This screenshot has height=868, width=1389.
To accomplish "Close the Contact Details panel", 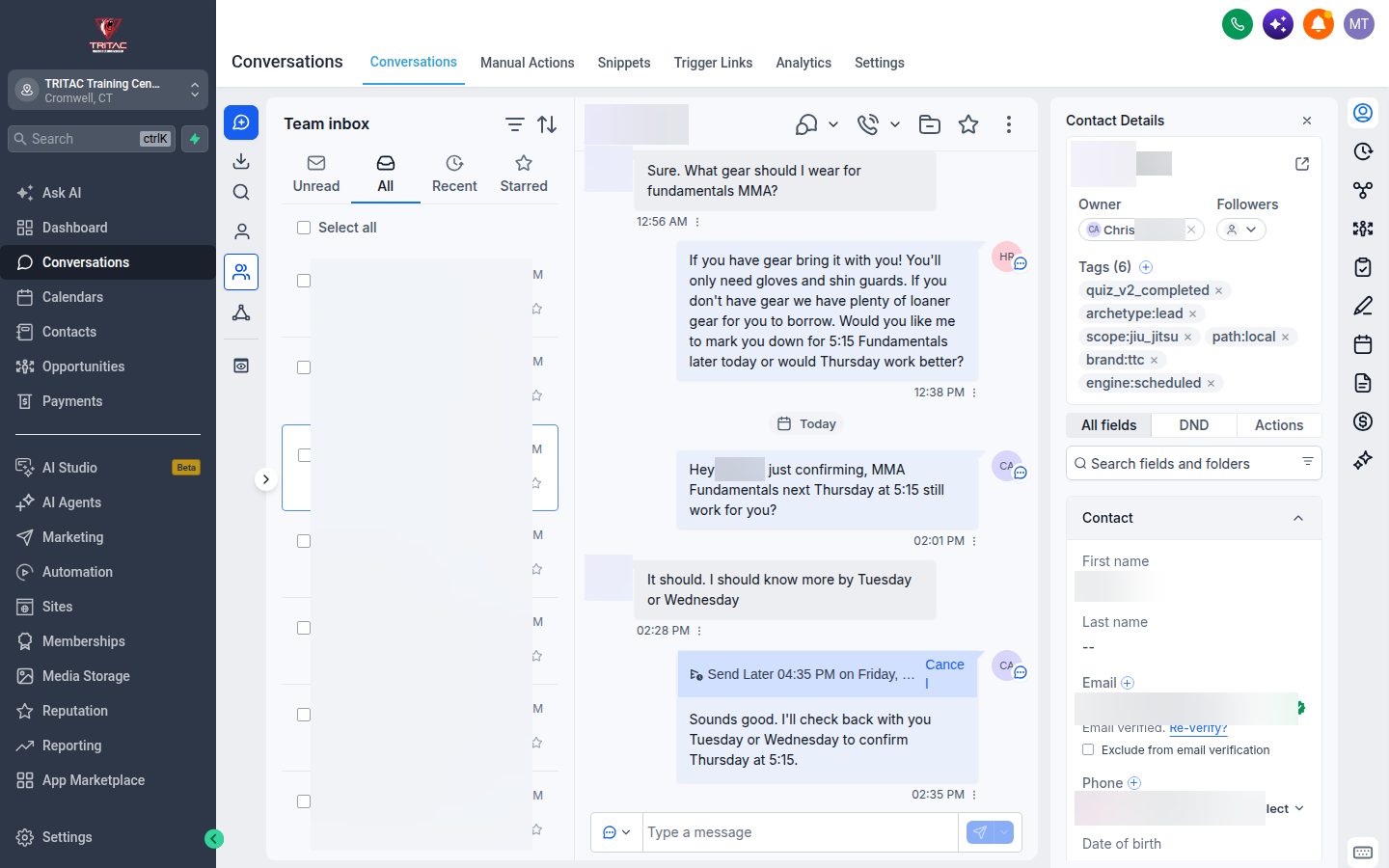I will (x=1307, y=121).
